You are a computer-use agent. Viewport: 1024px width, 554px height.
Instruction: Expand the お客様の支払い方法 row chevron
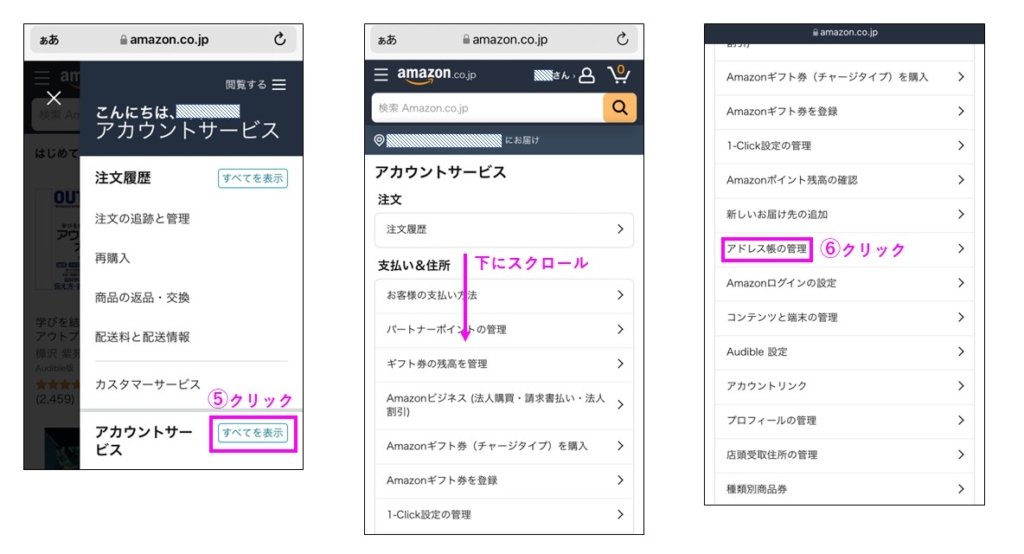[x=620, y=296]
